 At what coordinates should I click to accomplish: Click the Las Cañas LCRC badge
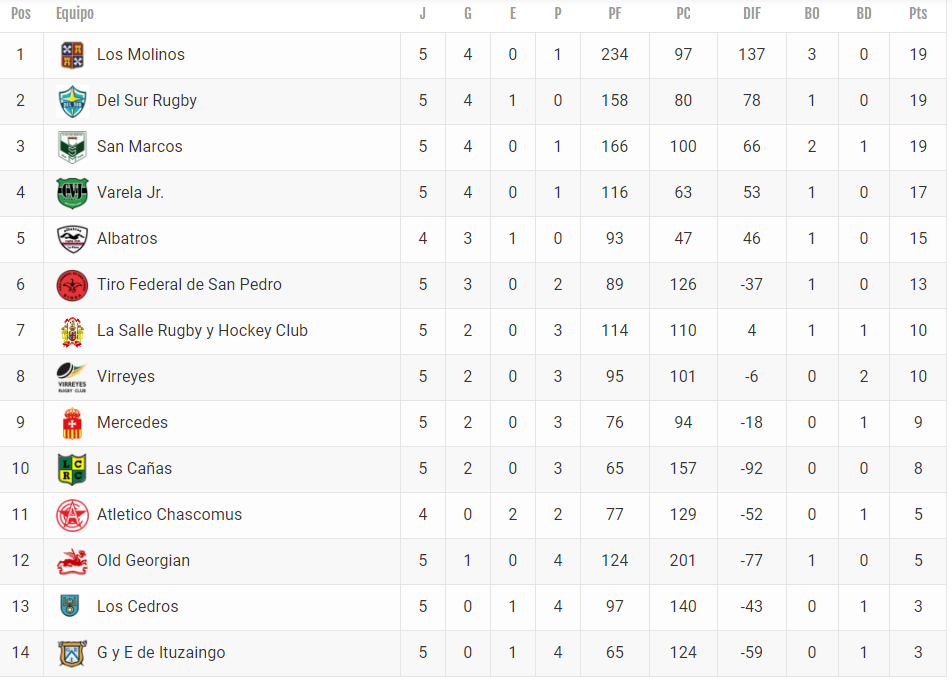click(72, 469)
